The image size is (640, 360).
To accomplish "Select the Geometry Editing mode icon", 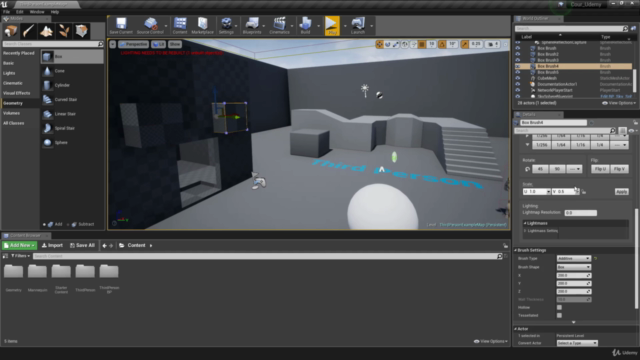I will point(82,31).
